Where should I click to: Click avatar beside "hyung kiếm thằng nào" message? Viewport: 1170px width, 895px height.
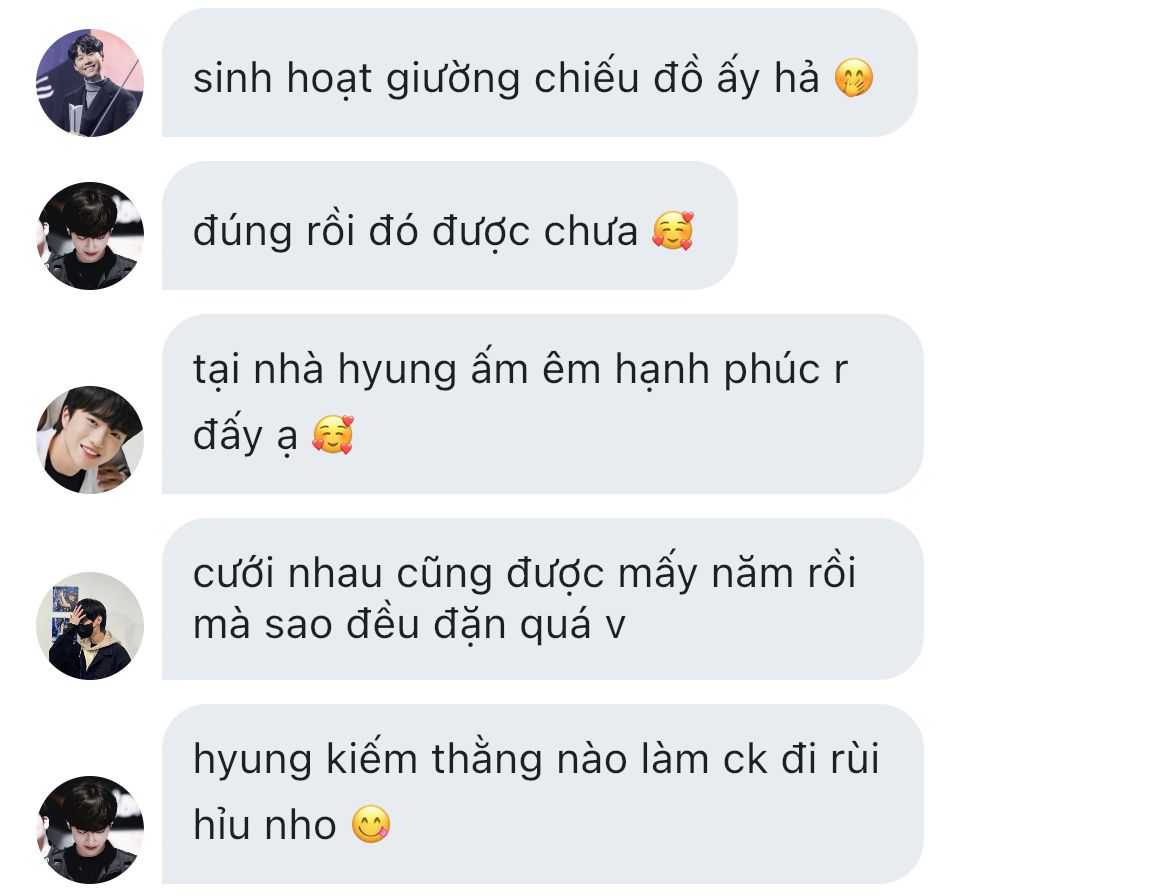[90, 830]
